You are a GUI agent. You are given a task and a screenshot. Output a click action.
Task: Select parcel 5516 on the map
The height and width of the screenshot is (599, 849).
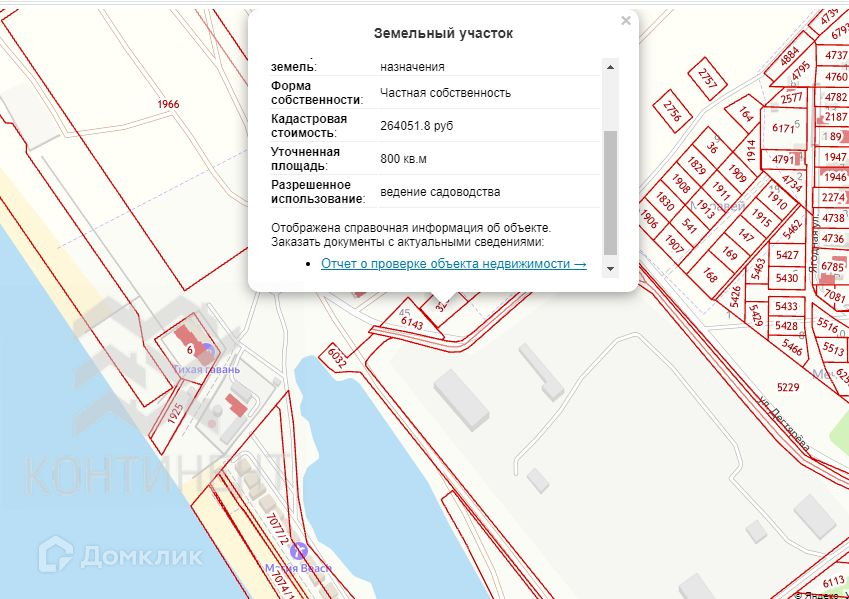[x=827, y=324]
